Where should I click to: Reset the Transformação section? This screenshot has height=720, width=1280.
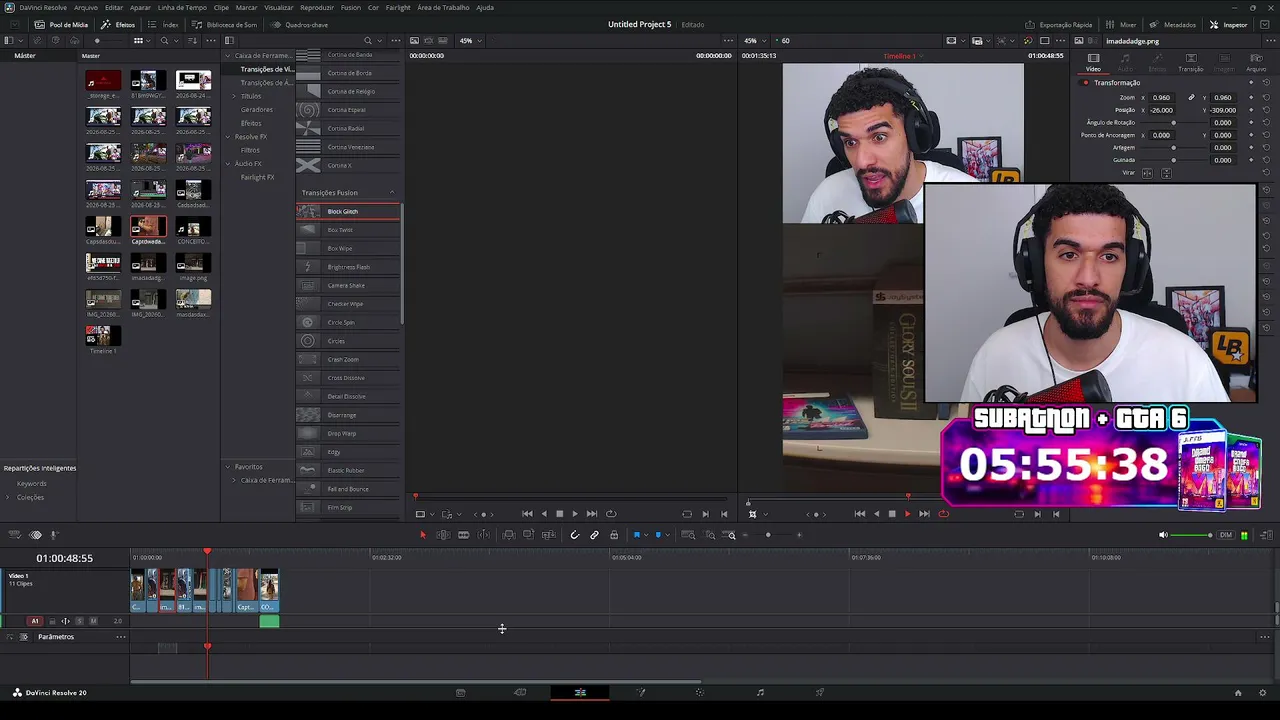coord(1266,82)
